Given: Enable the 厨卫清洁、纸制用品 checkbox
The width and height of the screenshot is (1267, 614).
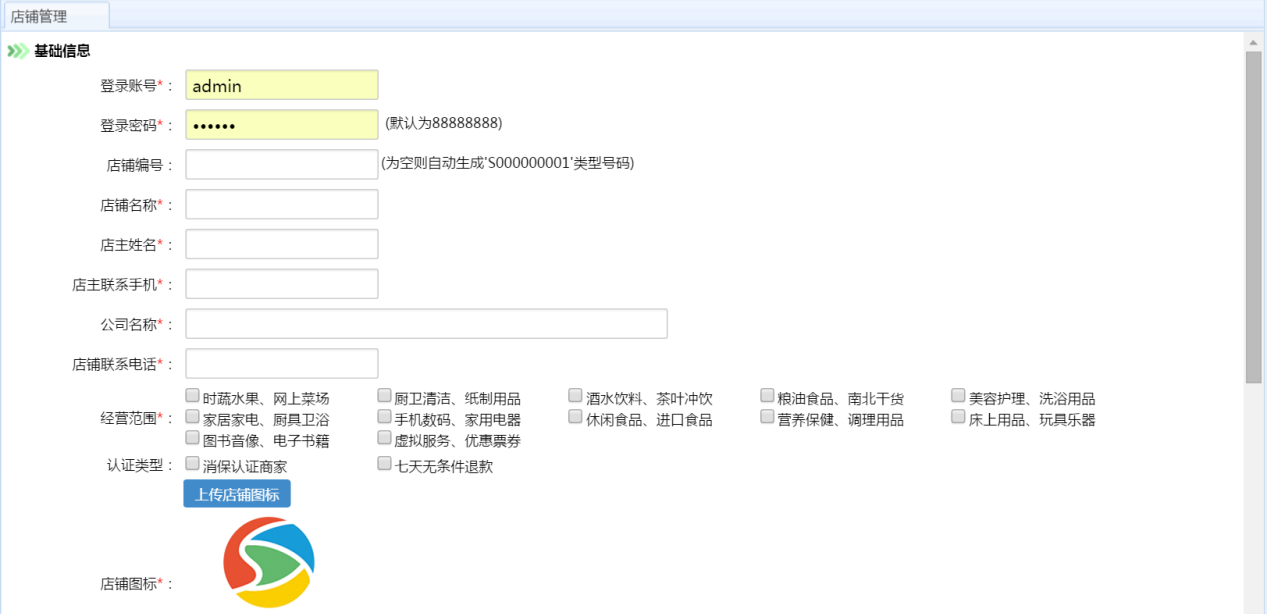Looking at the screenshot, I should click(384, 396).
